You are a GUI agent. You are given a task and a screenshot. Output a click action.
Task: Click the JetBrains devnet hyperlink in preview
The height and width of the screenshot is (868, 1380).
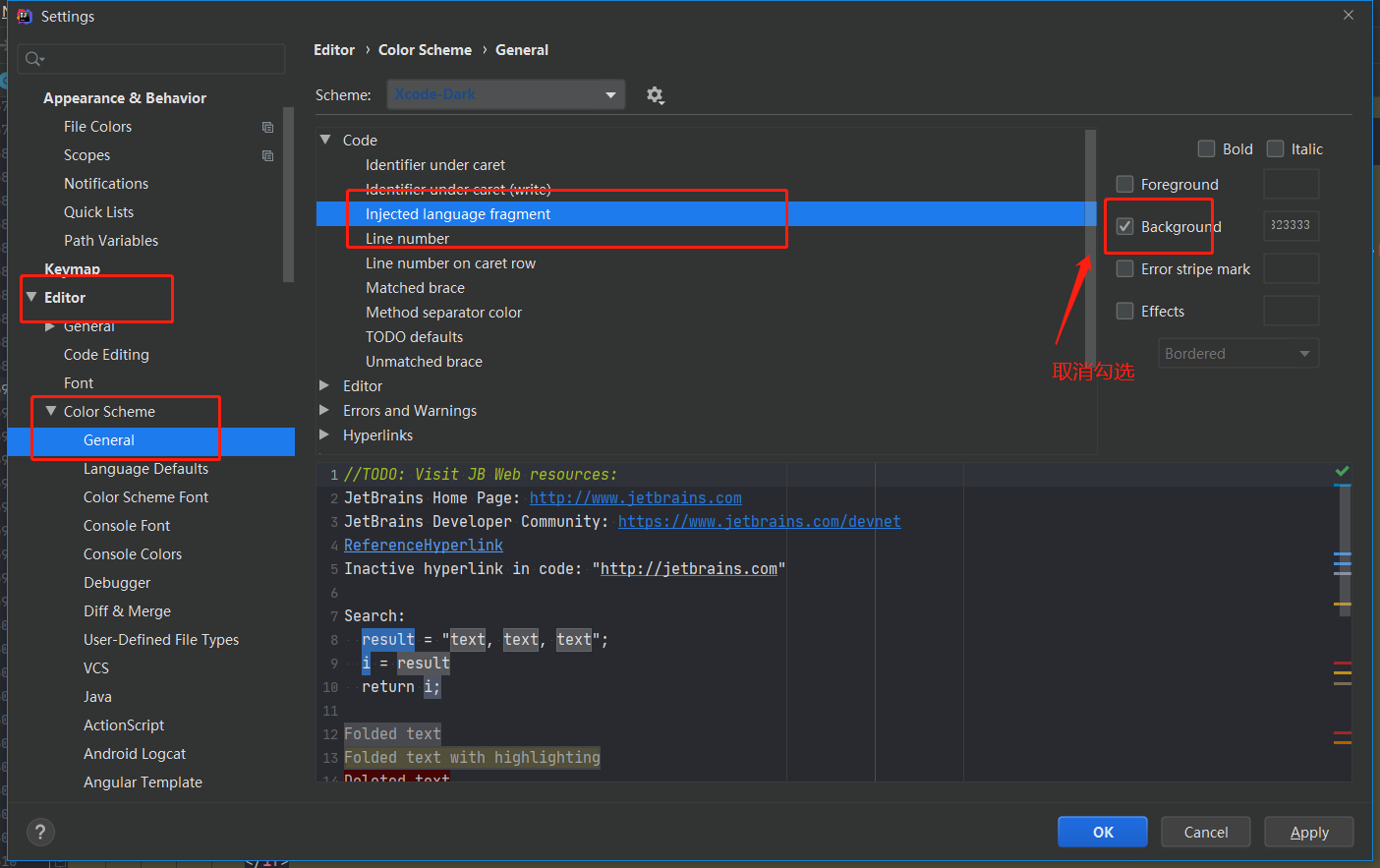759,521
